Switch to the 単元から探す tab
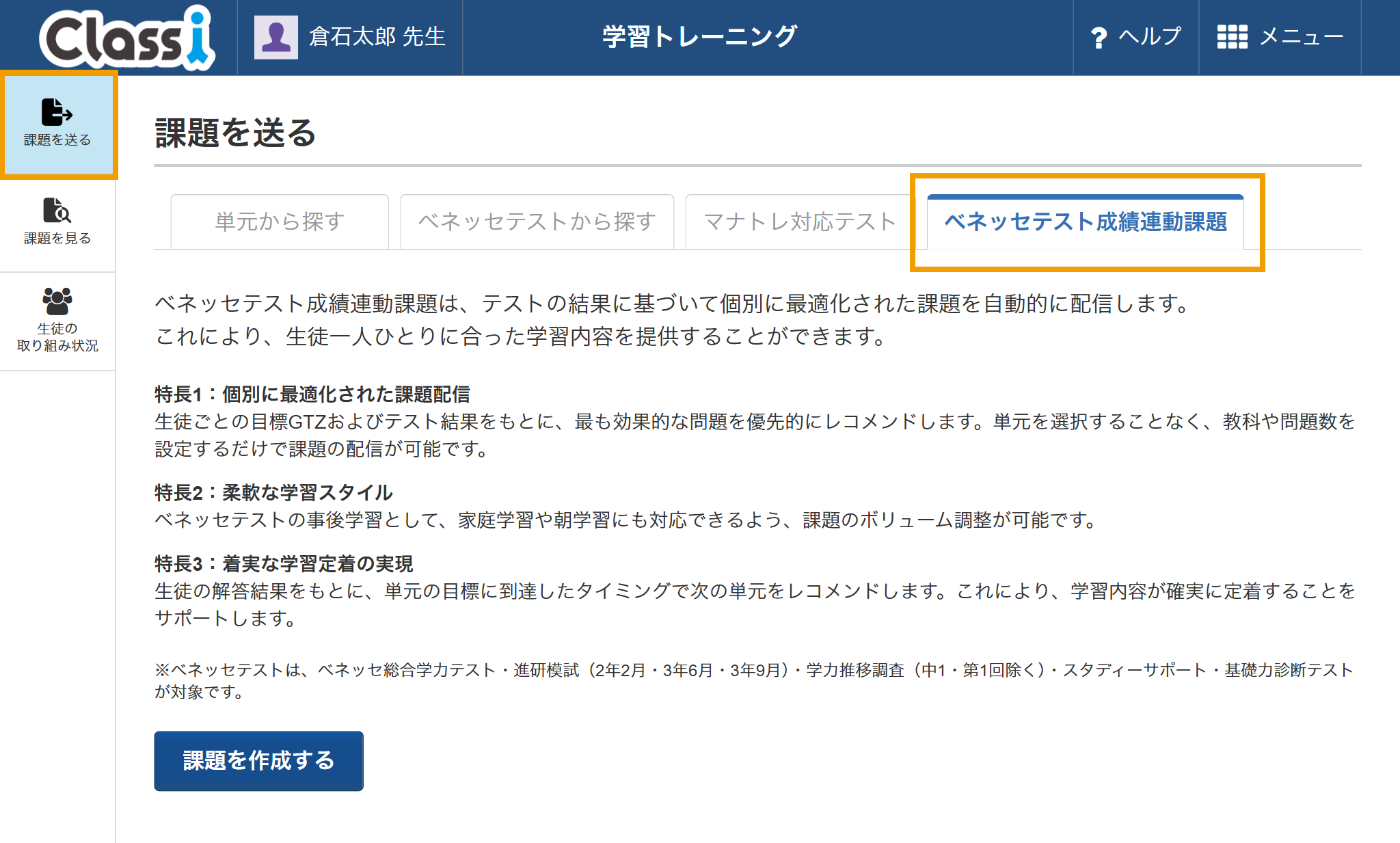This screenshot has width=1400, height=843. click(x=280, y=222)
